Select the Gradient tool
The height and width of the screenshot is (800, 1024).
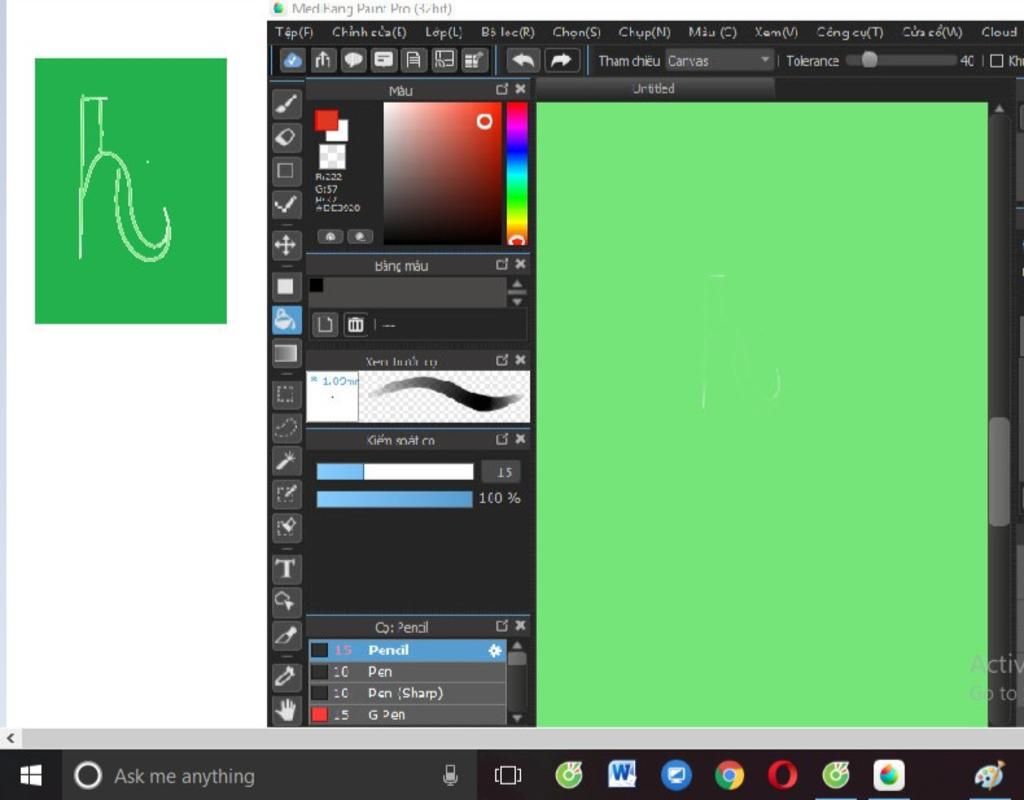coord(286,353)
